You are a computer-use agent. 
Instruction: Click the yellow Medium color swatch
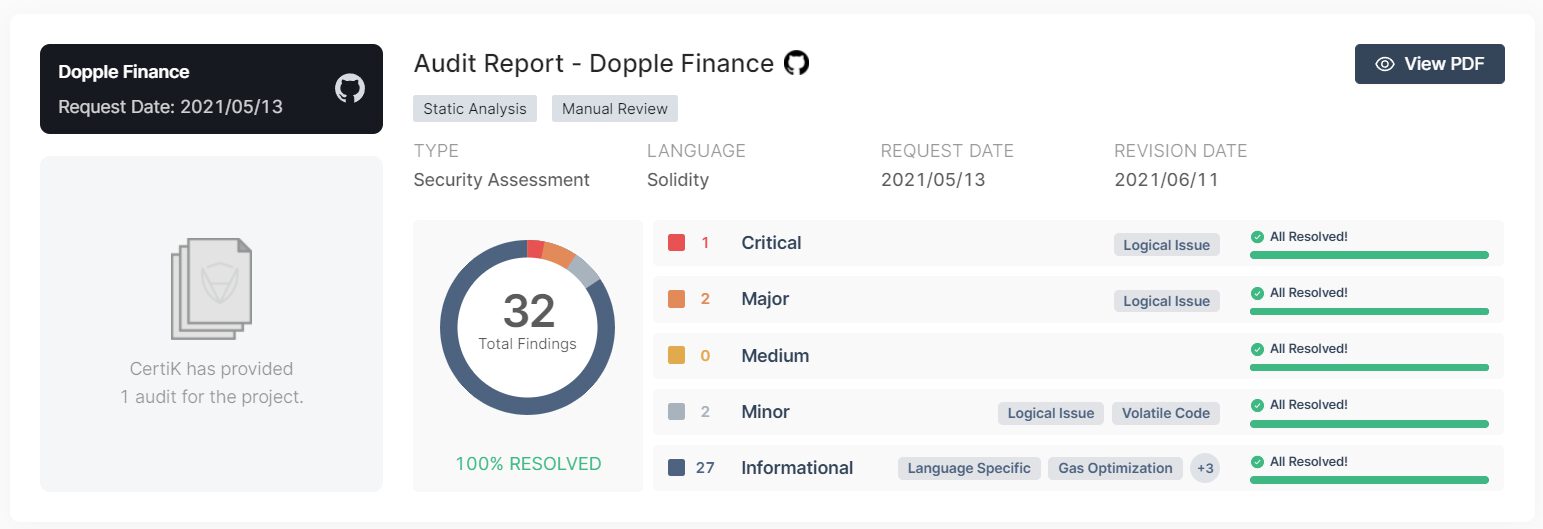click(x=676, y=355)
